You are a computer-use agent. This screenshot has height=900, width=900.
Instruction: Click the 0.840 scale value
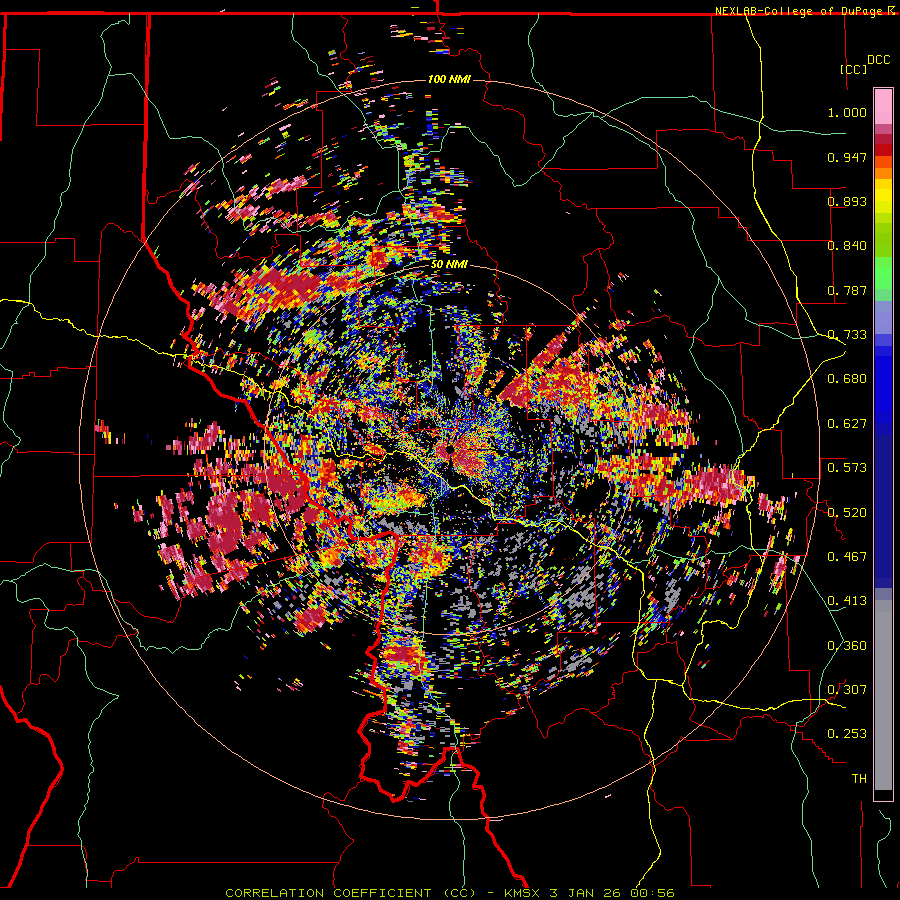click(847, 246)
